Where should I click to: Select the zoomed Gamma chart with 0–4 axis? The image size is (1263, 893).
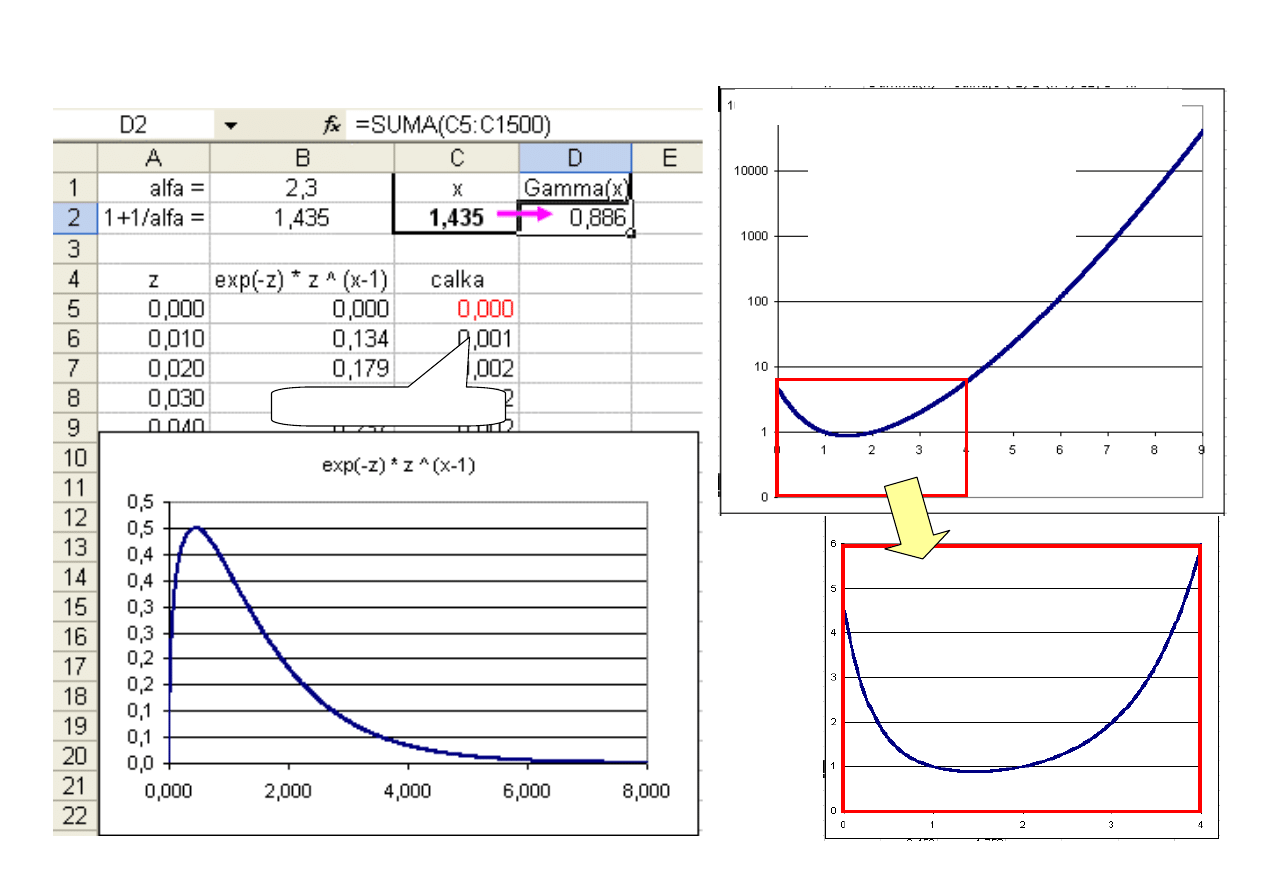tap(1022, 678)
